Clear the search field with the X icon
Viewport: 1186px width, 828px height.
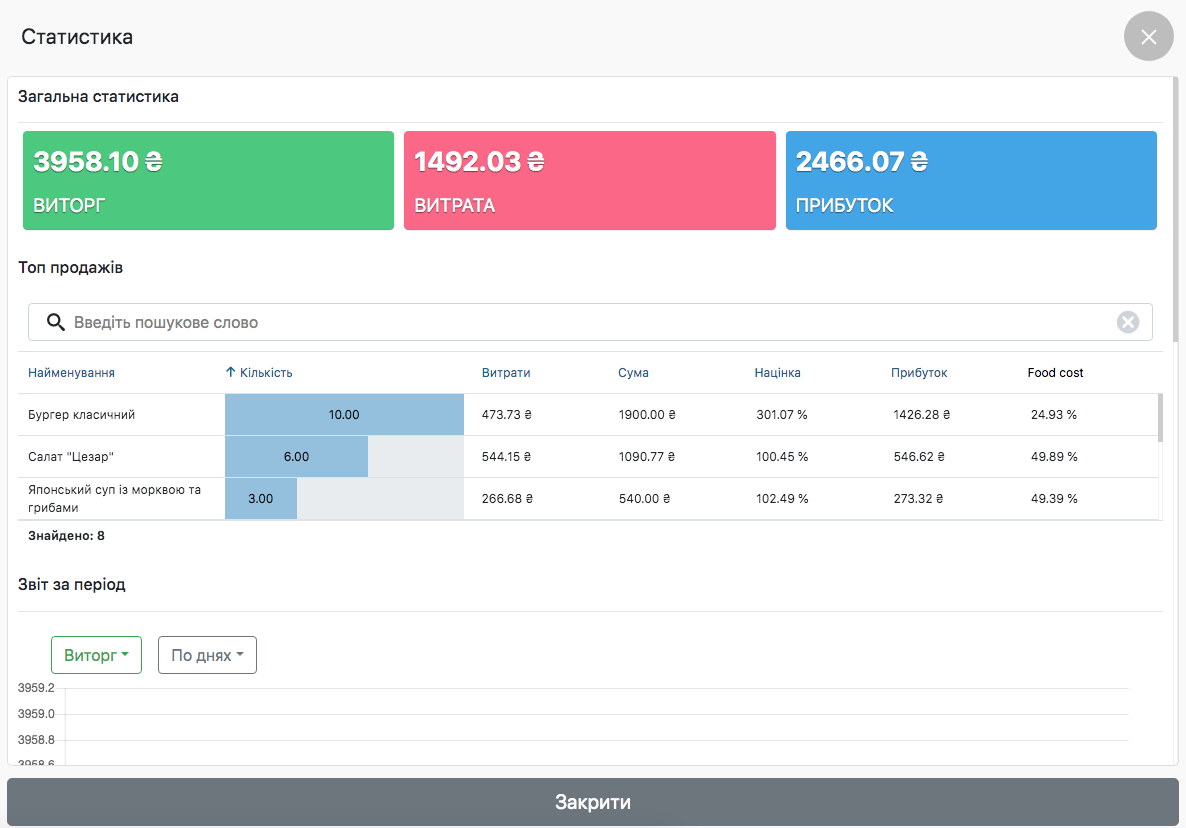pos(1127,322)
